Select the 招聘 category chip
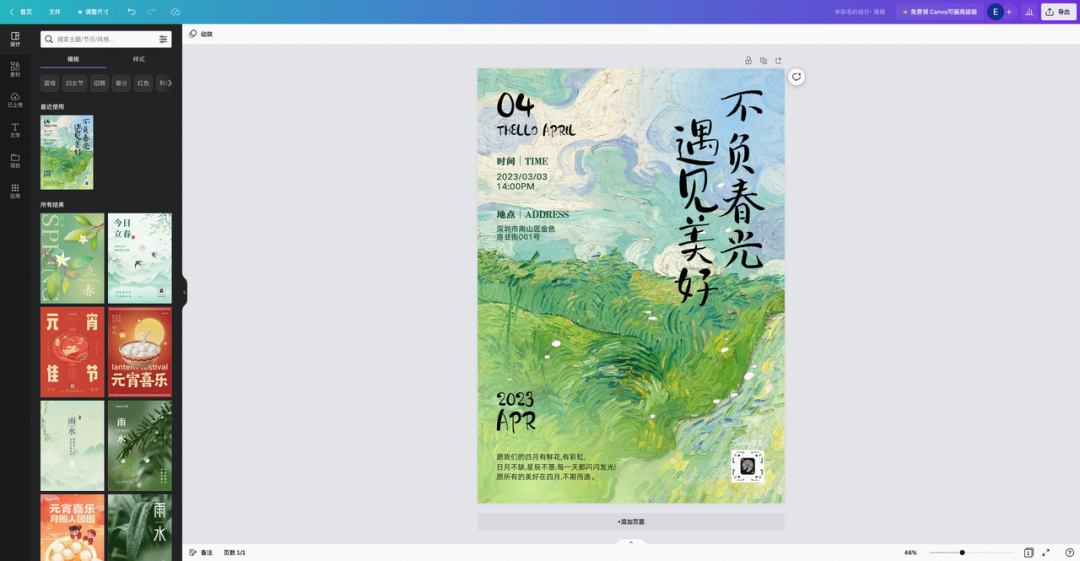 click(x=99, y=83)
